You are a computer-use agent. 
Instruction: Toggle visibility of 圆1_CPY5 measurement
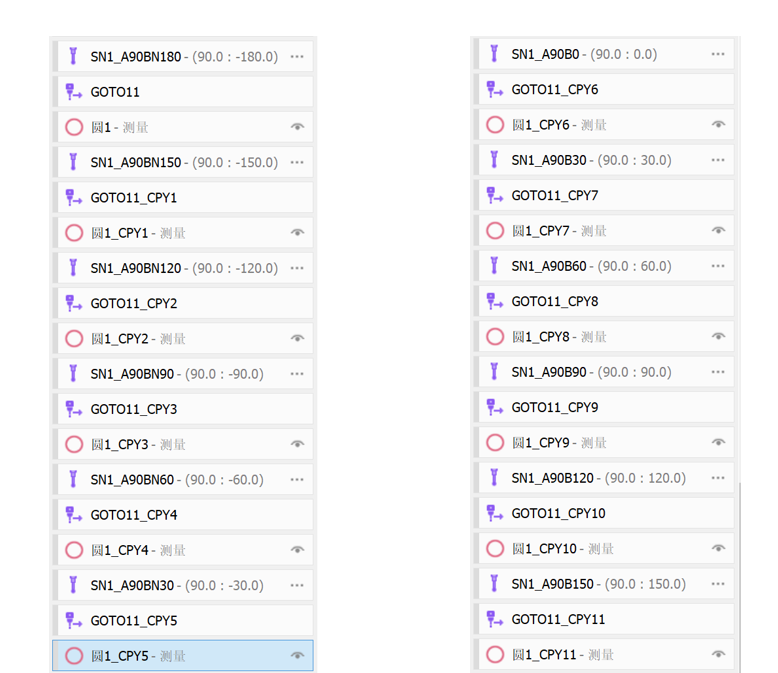(x=297, y=656)
